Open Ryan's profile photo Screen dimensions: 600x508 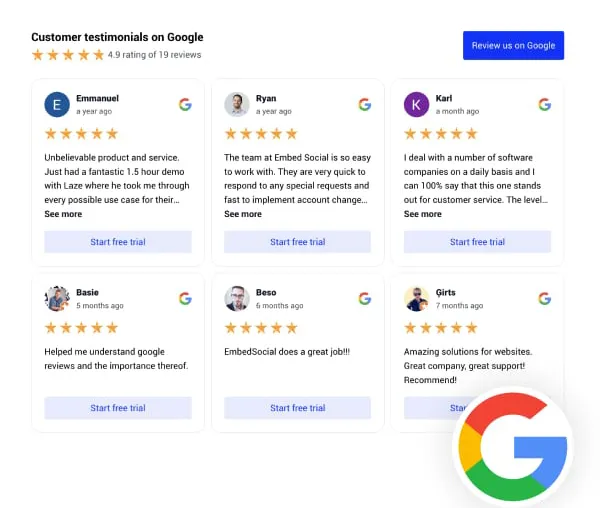pyautogui.click(x=237, y=104)
